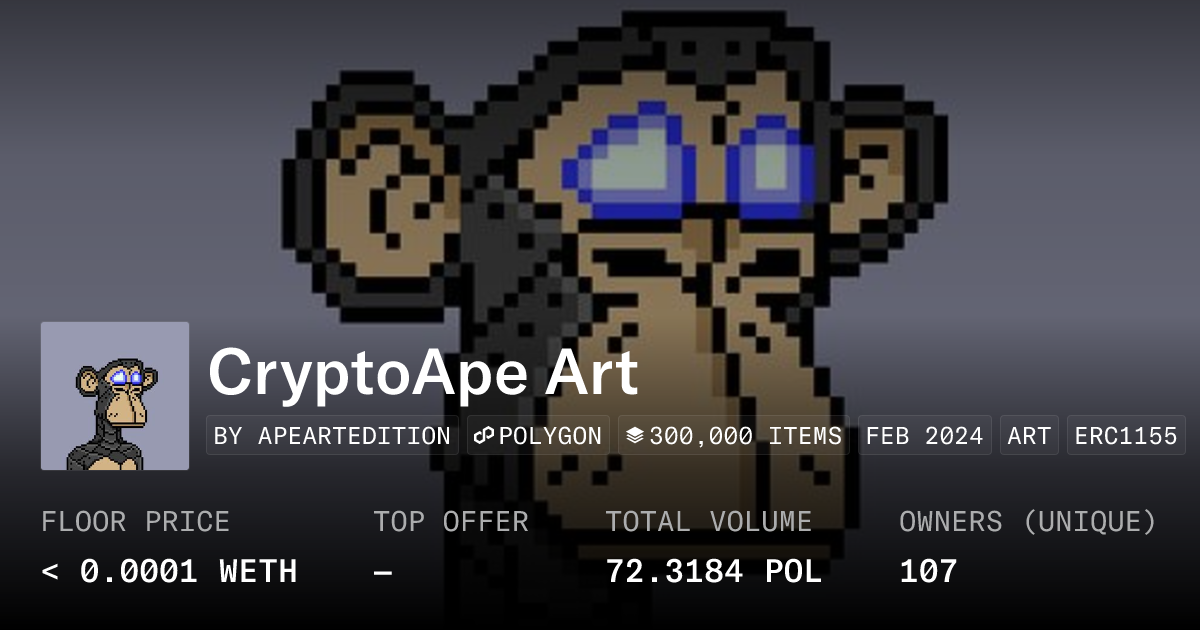This screenshot has width=1200, height=630.
Task: Select the < 0.0001 WETH floor value
Action: (169, 572)
